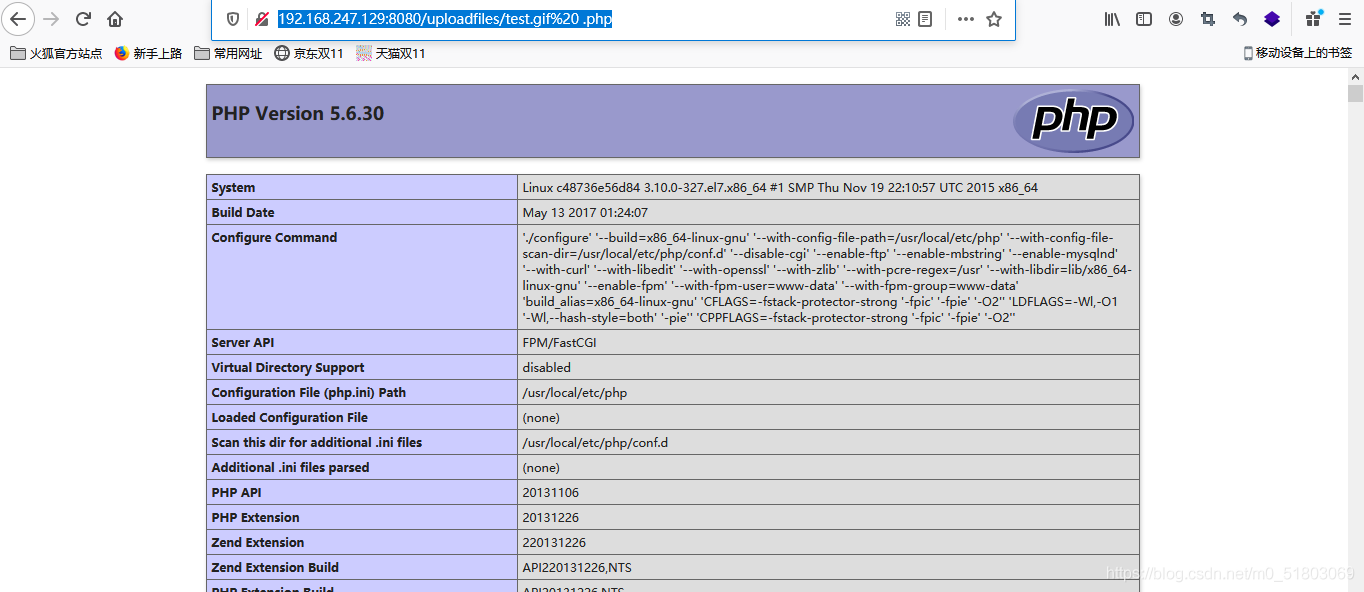Show insecure connection site information
The image size is (1364, 592).
(x=261, y=19)
